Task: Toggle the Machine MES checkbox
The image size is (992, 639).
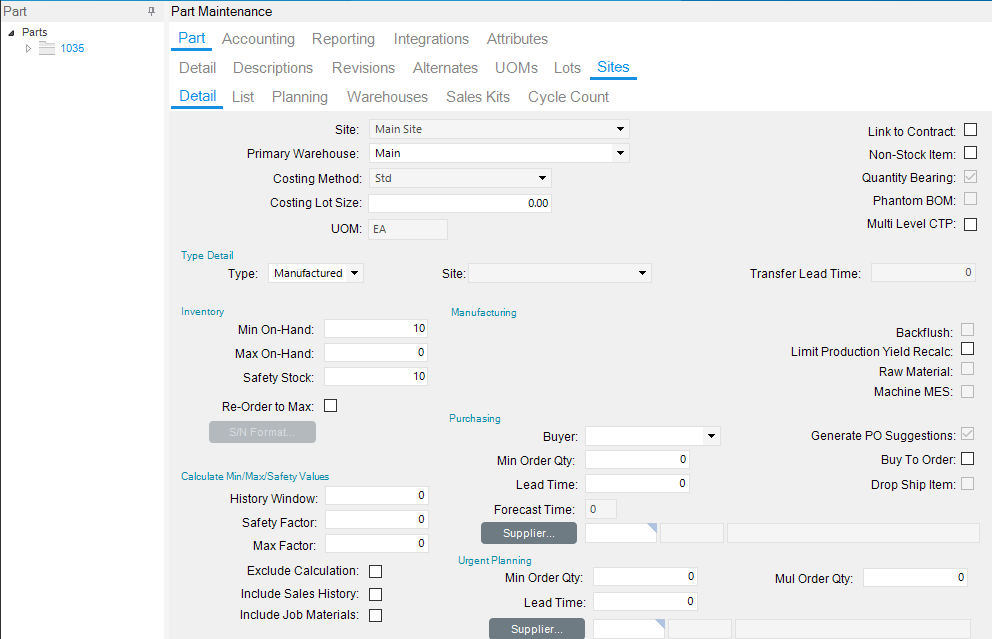Action: point(967,392)
